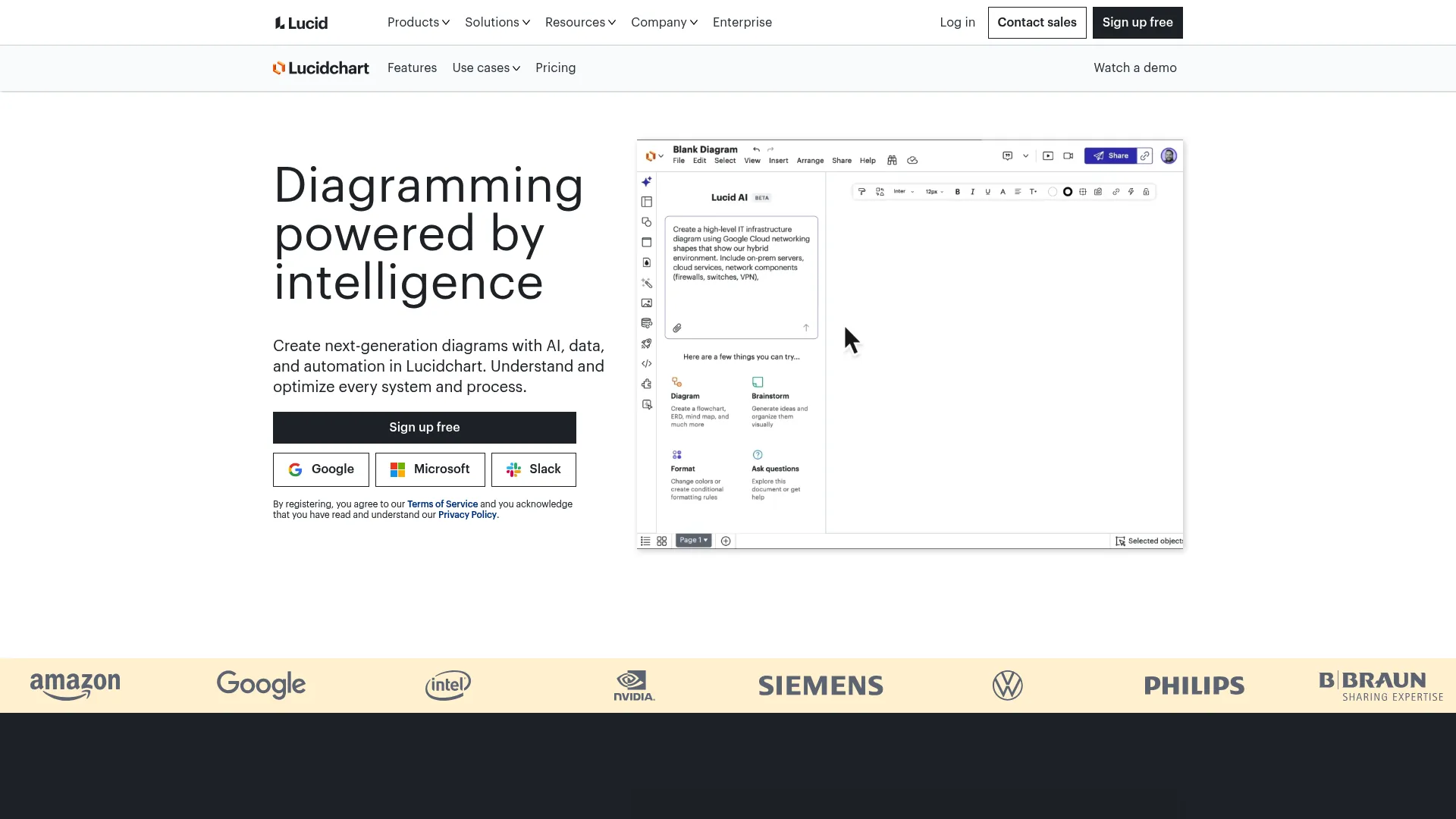Screen dimensions: 1456x819
Task: Switch to page grid view at bottom
Action: pos(662,541)
